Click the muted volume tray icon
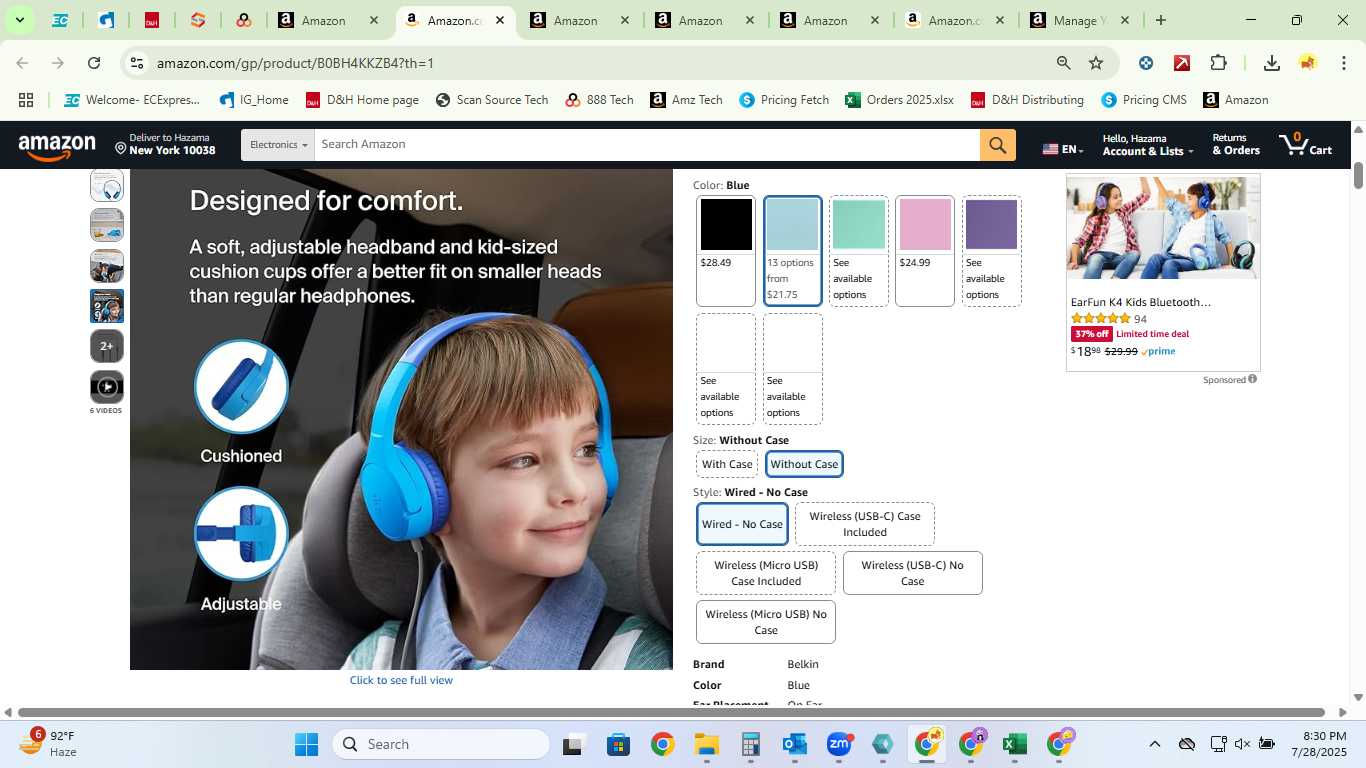The height and width of the screenshot is (768, 1366). 1242,744
